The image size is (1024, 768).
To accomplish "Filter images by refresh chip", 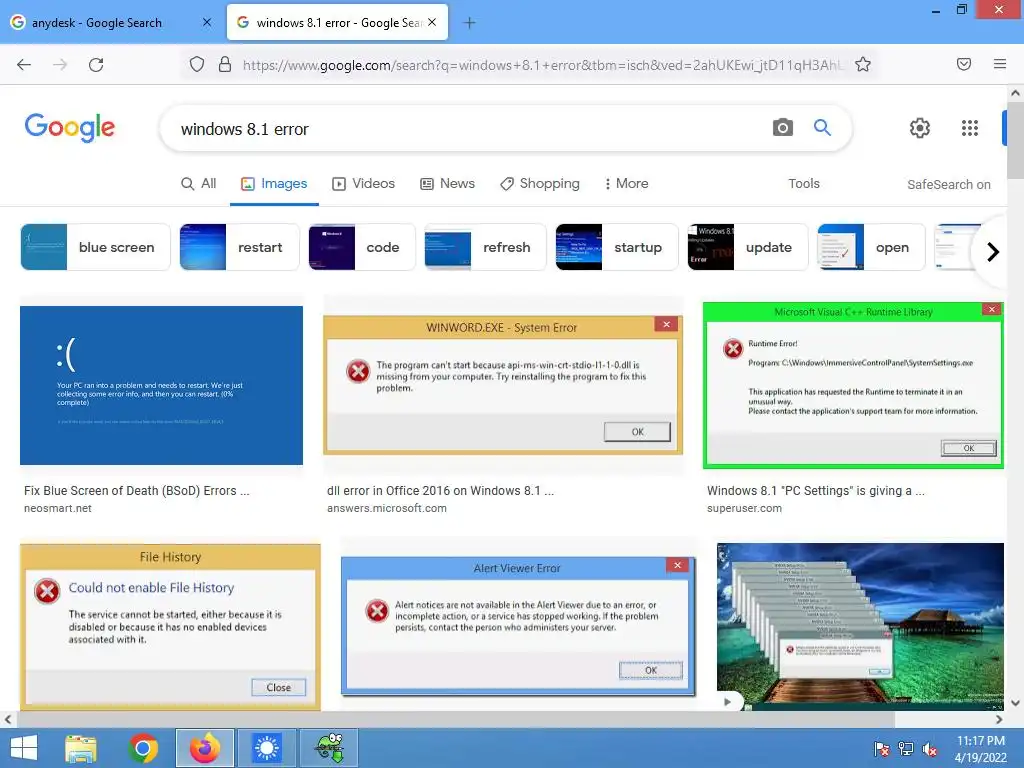I will (485, 247).
